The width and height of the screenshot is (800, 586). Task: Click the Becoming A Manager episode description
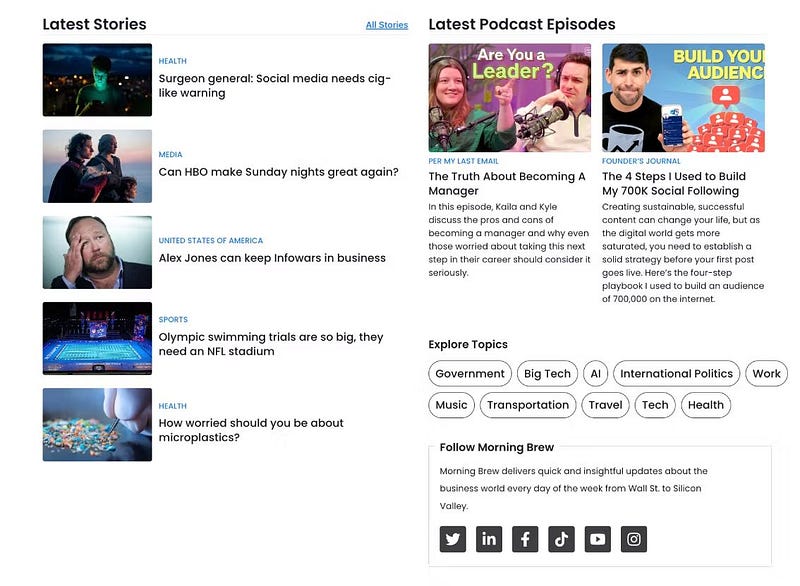click(509, 240)
